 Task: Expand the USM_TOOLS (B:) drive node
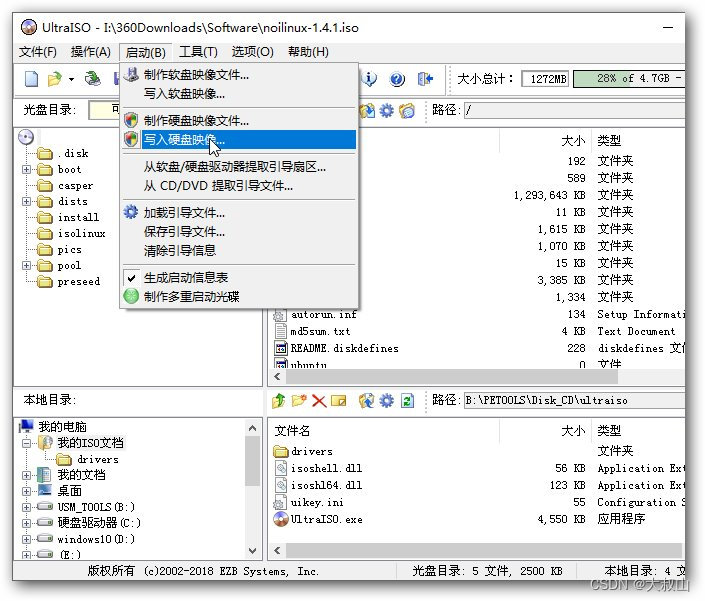[26, 508]
